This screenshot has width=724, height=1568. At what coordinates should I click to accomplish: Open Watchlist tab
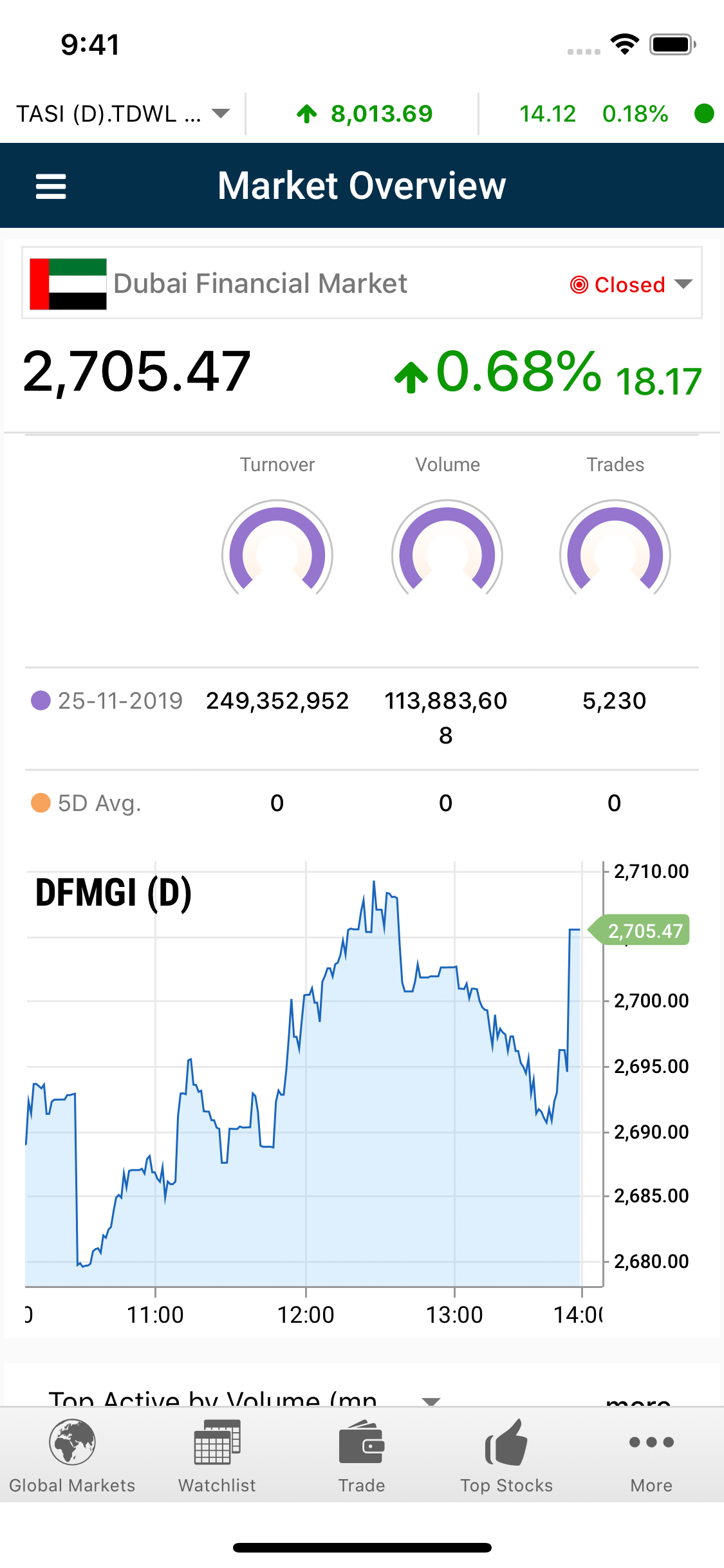click(x=217, y=1456)
